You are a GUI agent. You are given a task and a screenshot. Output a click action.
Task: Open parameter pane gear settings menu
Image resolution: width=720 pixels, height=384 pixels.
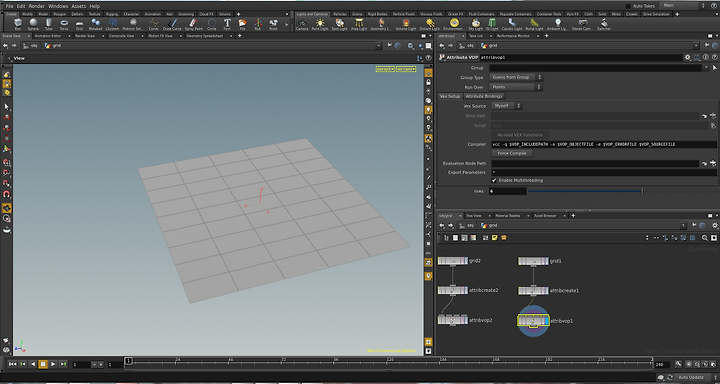[687, 57]
